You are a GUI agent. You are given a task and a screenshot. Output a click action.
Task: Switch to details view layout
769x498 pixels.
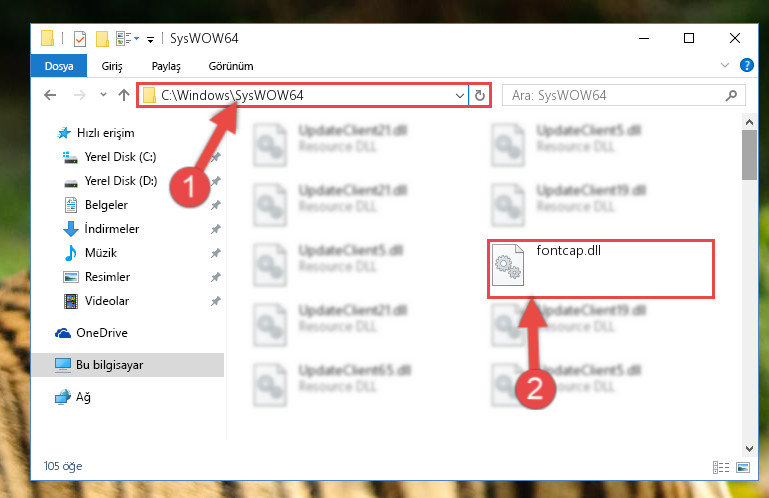pos(720,467)
